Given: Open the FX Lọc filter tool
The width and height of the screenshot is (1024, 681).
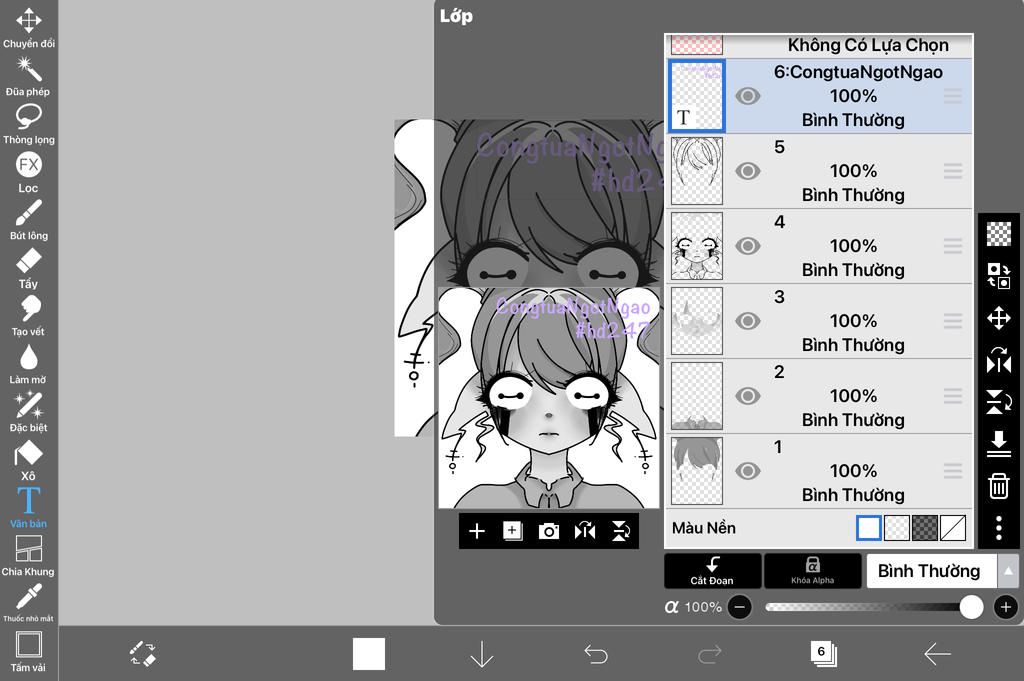Looking at the screenshot, I should pyautogui.click(x=29, y=172).
